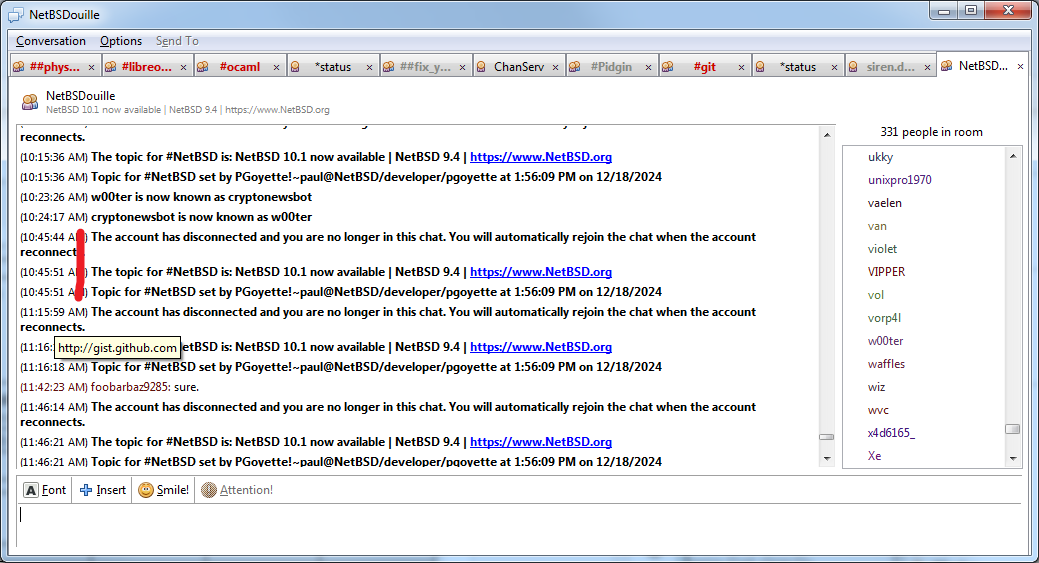Select user w00ter in the room list
1039x563 pixels.
click(x=884, y=341)
